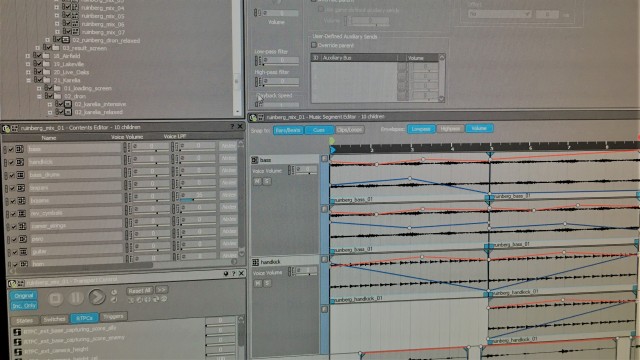This screenshot has height=360, width=640.
Task: Switch to the Triggers tab
Action: (113, 316)
